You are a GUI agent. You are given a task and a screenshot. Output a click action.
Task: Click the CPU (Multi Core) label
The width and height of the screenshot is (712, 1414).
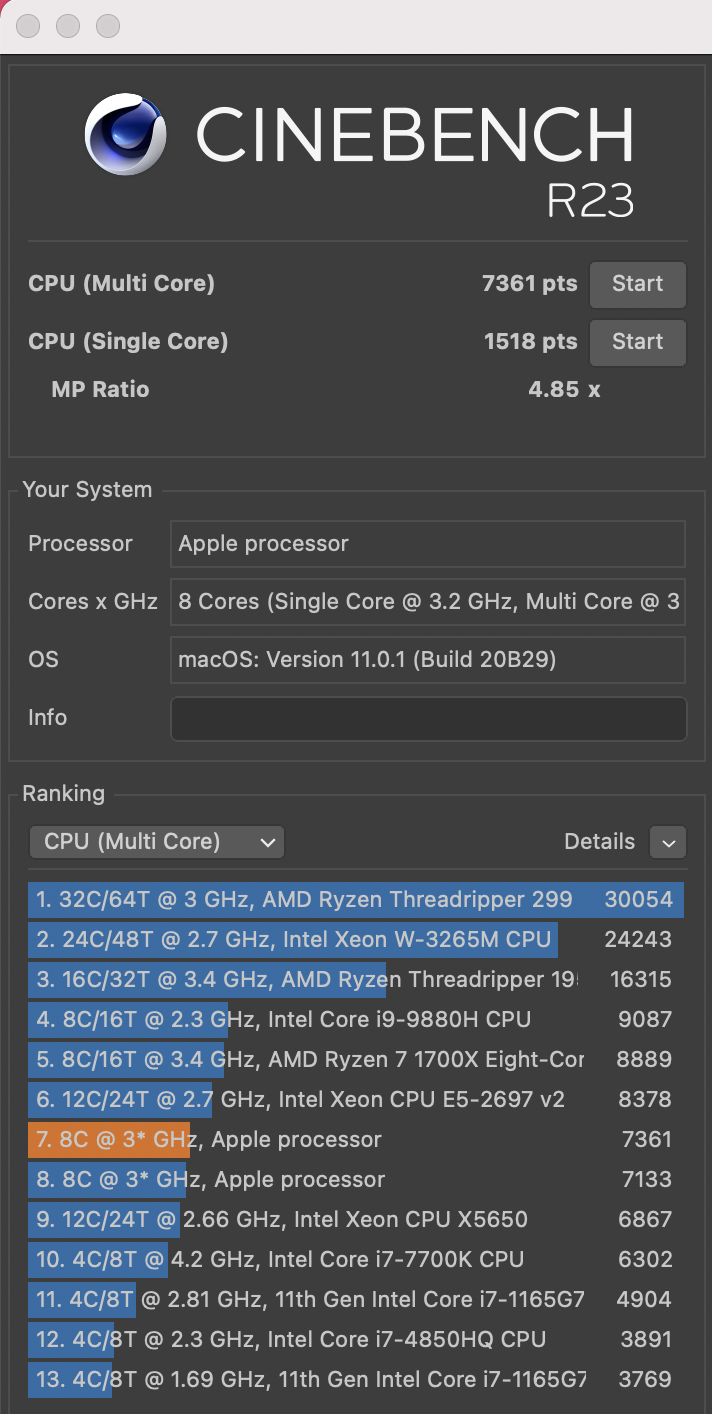tap(121, 284)
